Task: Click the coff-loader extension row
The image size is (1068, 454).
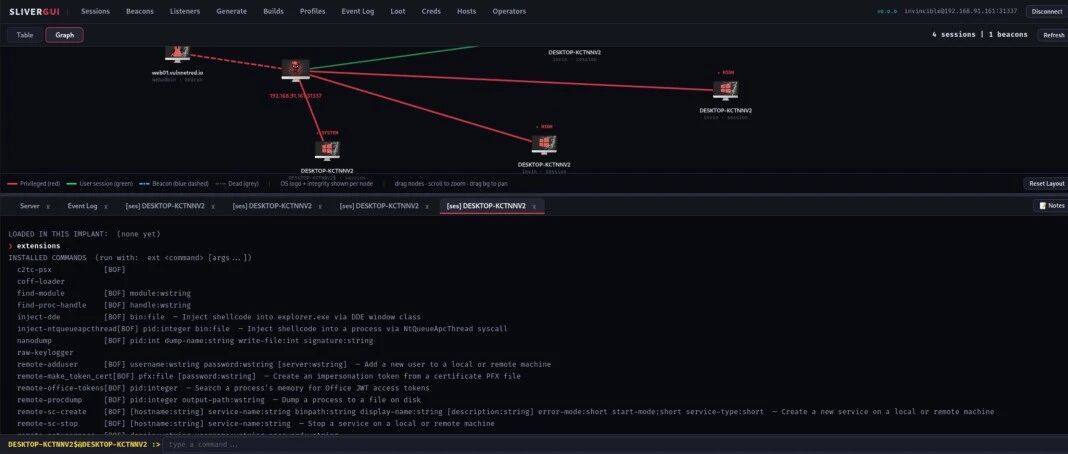Action: click(x=41, y=282)
